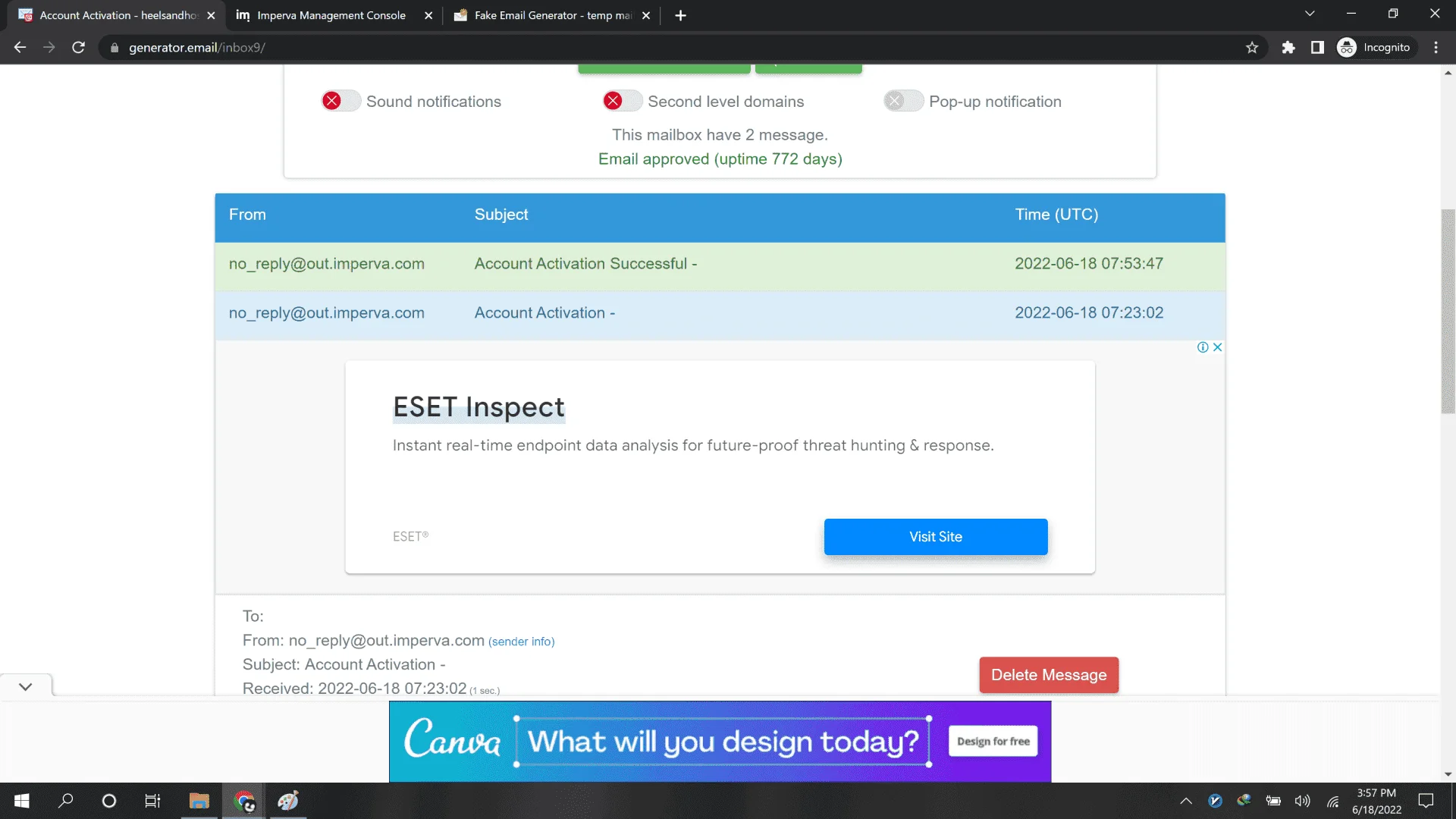The width and height of the screenshot is (1456, 819).
Task: Click the Canva banner logo
Action: [x=452, y=738]
